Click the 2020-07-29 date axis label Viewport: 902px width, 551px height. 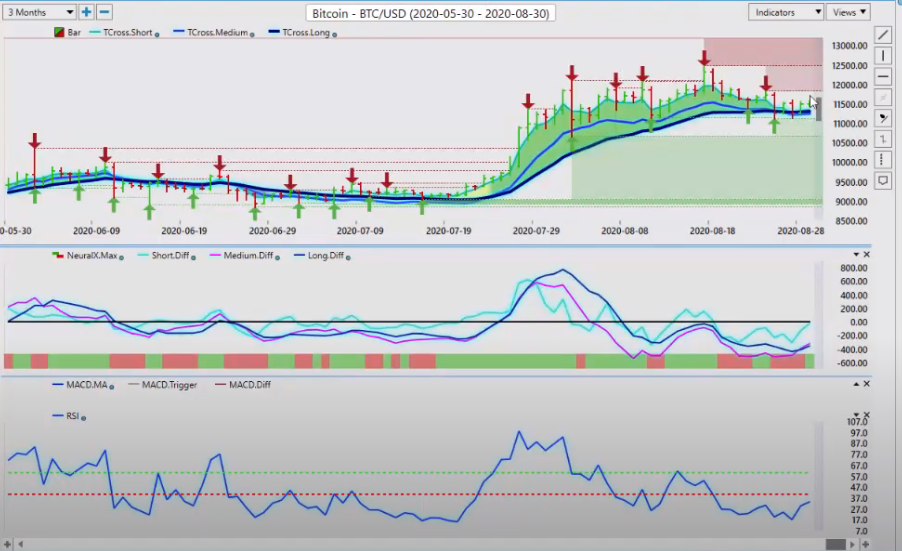(536, 231)
